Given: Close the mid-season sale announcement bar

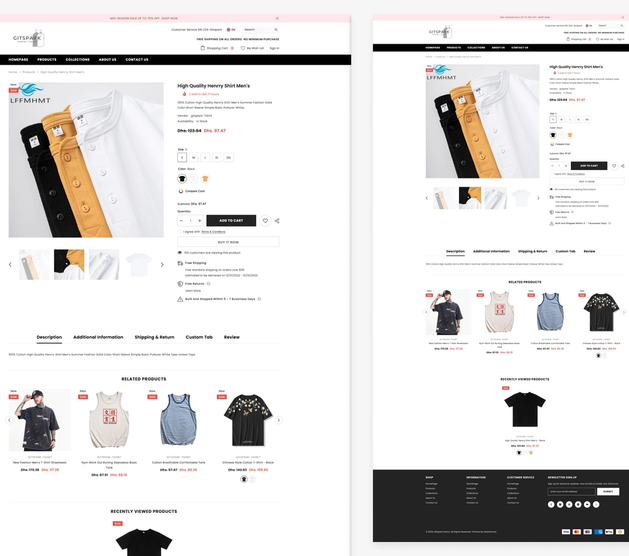Looking at the screenshot, I should point(277,18).
